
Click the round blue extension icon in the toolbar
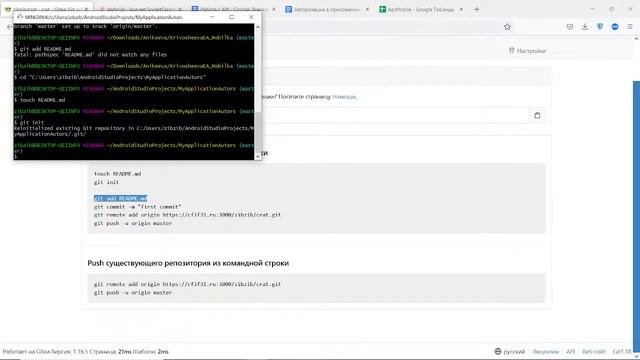point(615,27)
